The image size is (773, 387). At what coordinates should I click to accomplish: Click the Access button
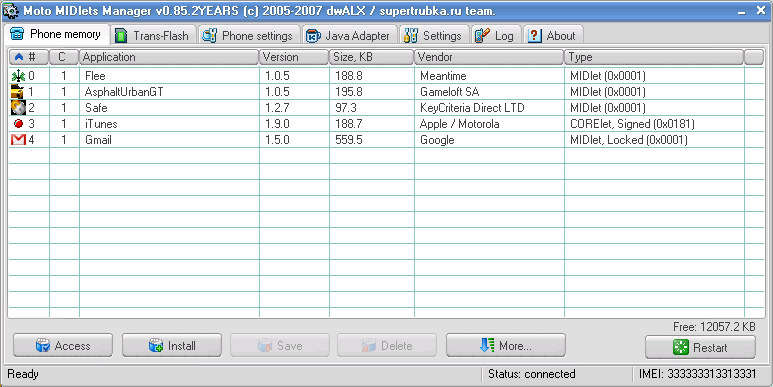point(63,346)
